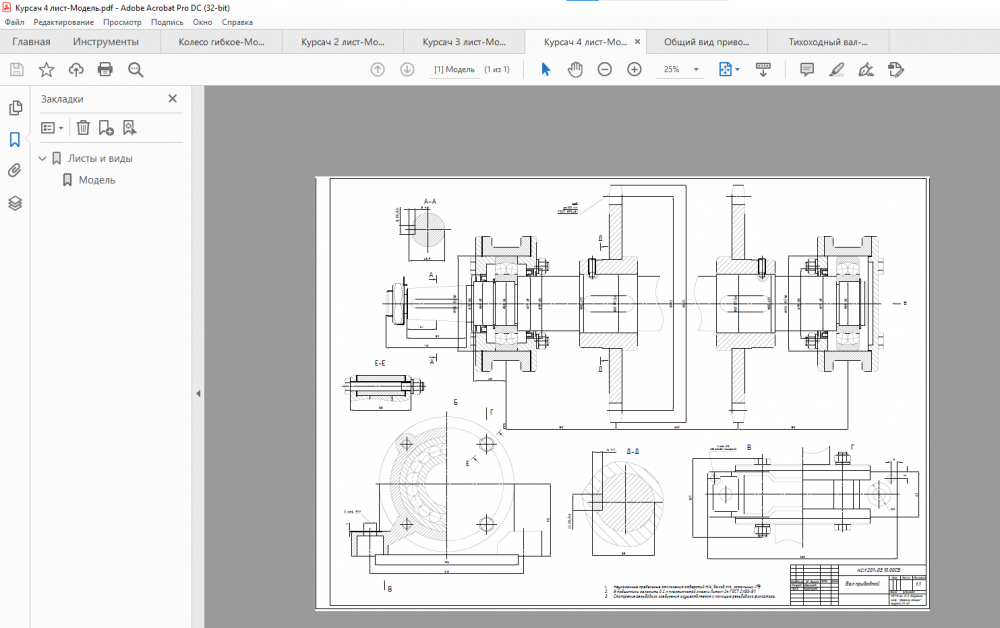The height and width of the screenshot is (628, 1000).
Task: Toggle the Layers panel in left sidebar
Action: click(15, 203)
